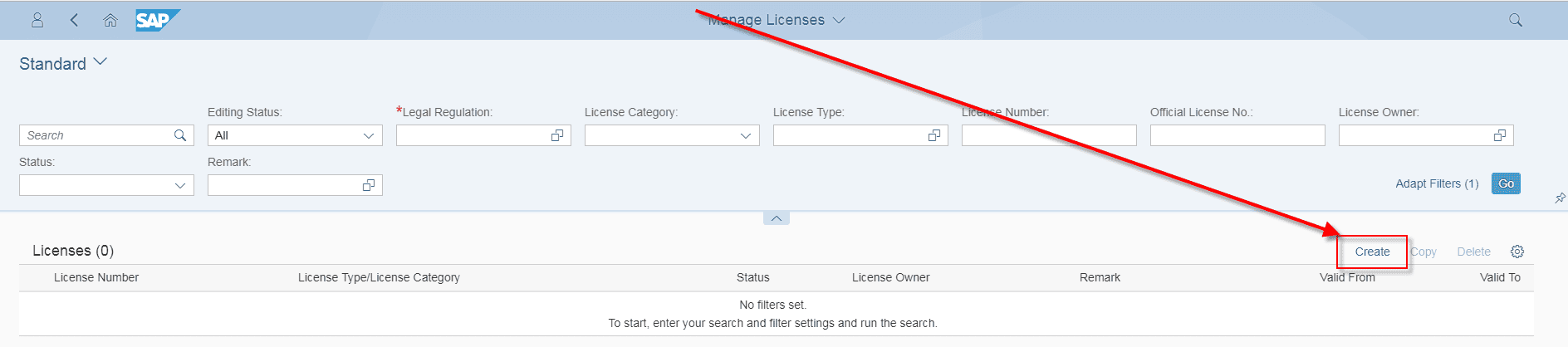
Task: Open the search magnifier in header
Action: pos(1516,20)
